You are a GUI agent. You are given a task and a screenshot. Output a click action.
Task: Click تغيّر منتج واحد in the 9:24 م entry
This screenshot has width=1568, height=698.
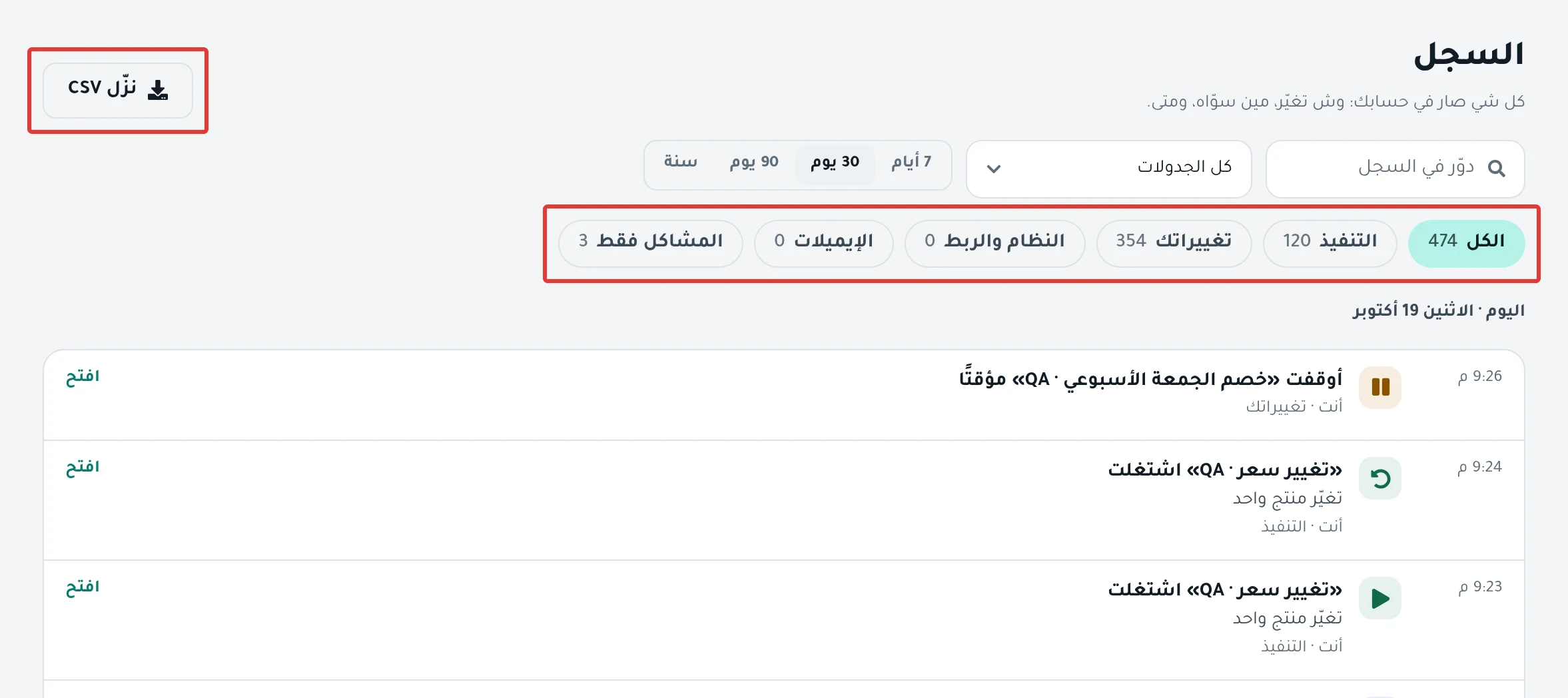[x=1287, y=498]
